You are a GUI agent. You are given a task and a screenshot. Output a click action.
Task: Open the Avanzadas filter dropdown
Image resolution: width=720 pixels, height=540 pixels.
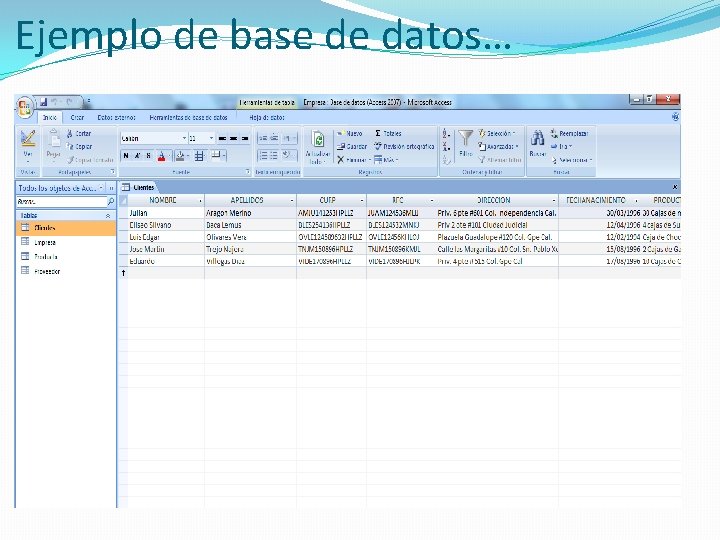coord(498,146)
